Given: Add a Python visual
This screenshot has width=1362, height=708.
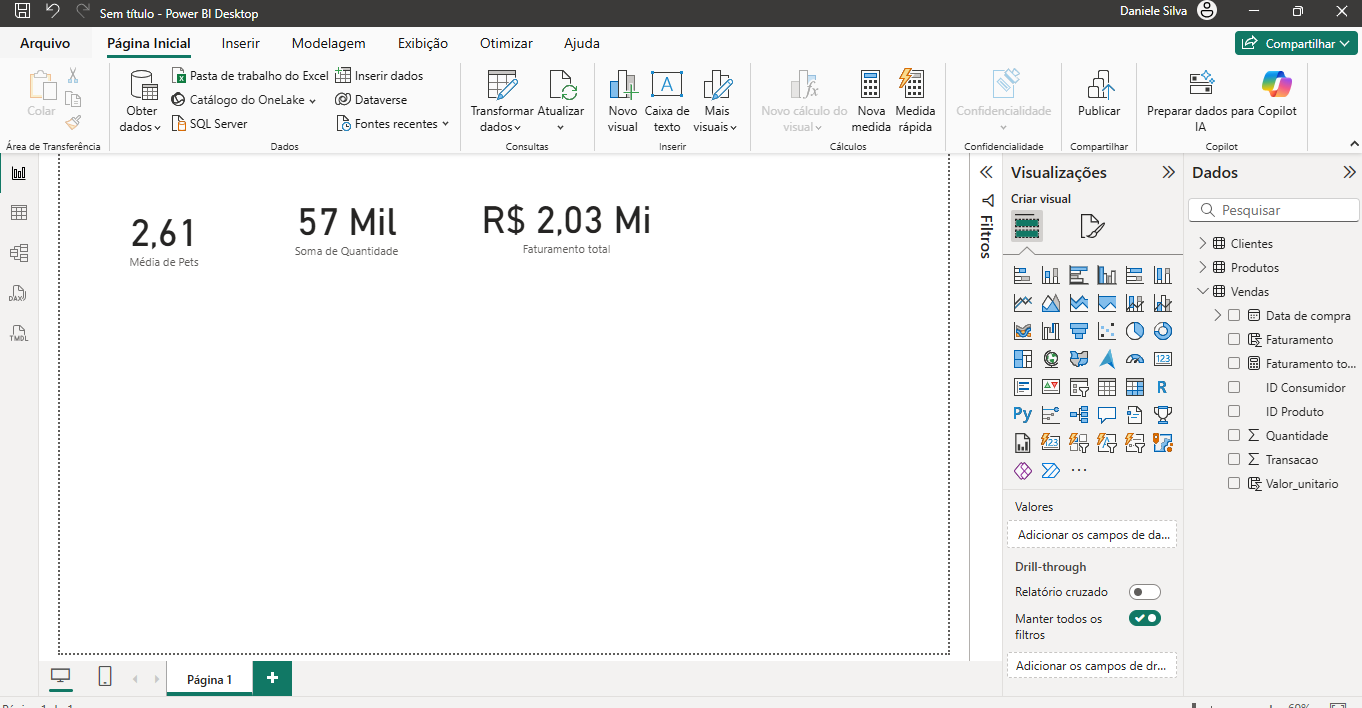Looking at the screenshot, I should click(x=1022, y=414).
